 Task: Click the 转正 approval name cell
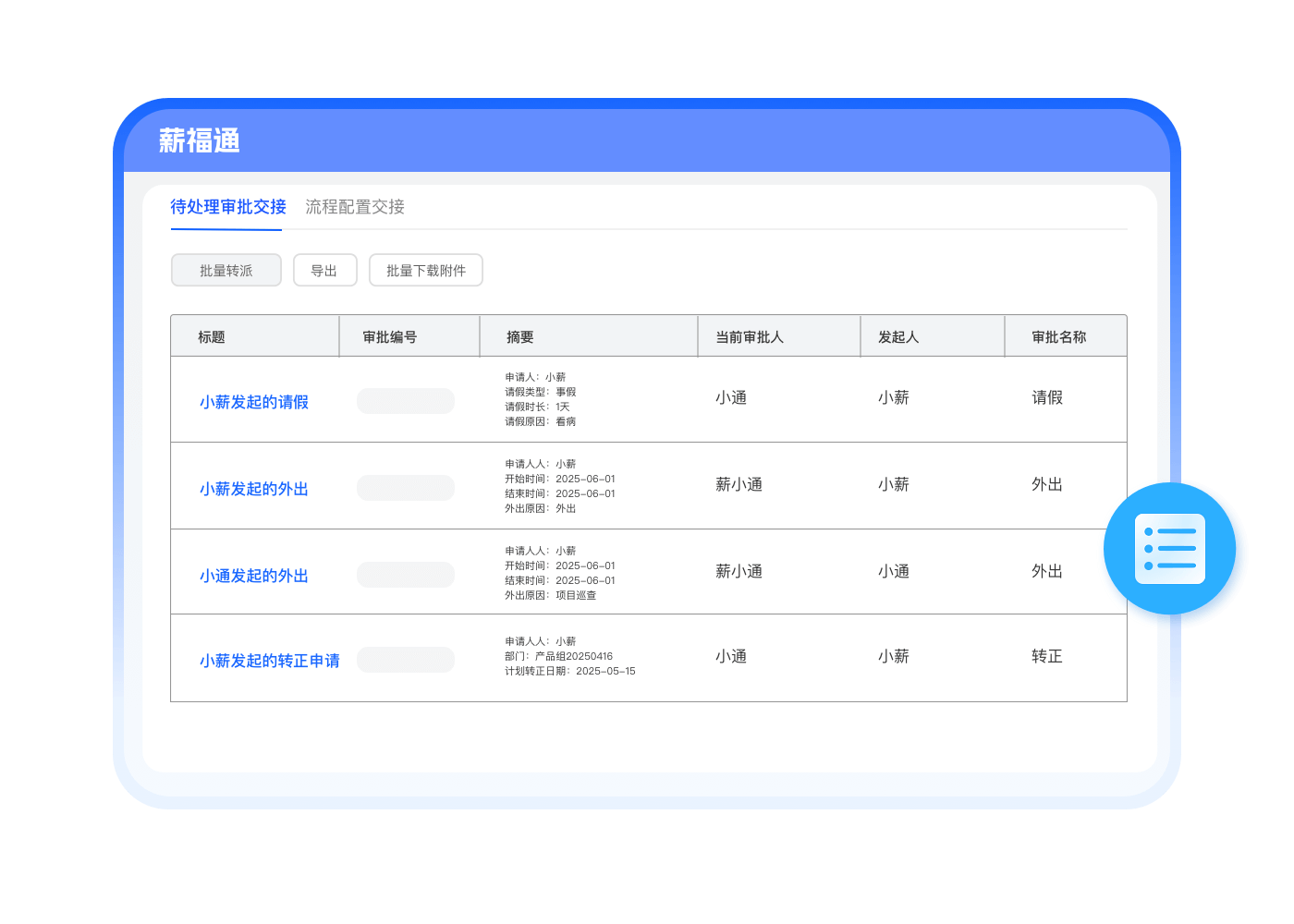1047,656
